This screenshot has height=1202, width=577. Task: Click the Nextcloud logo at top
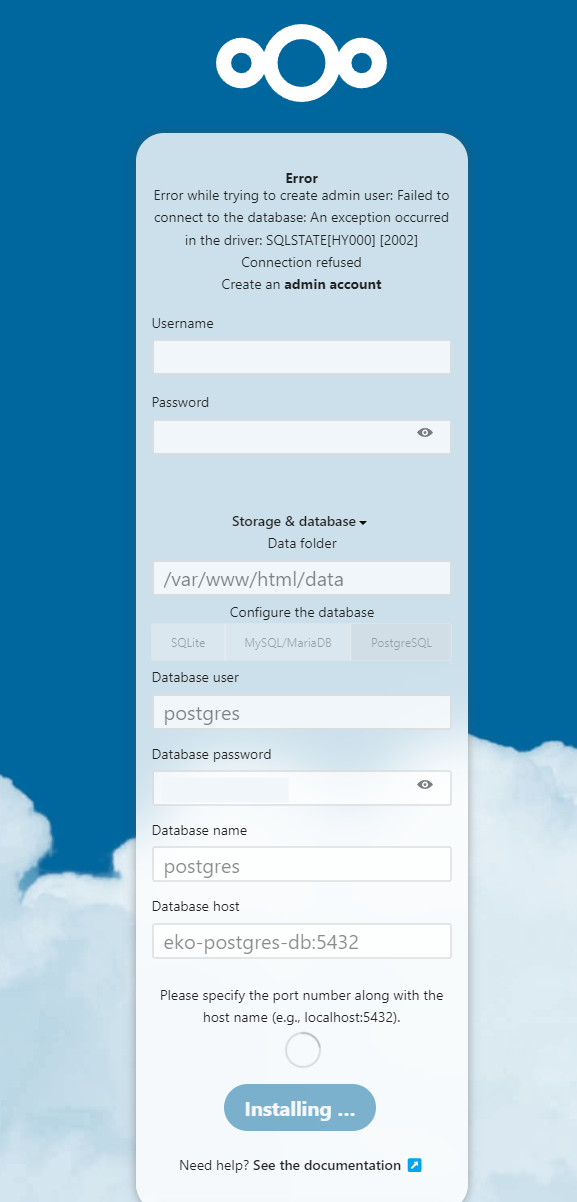click(x=301, y=63)
